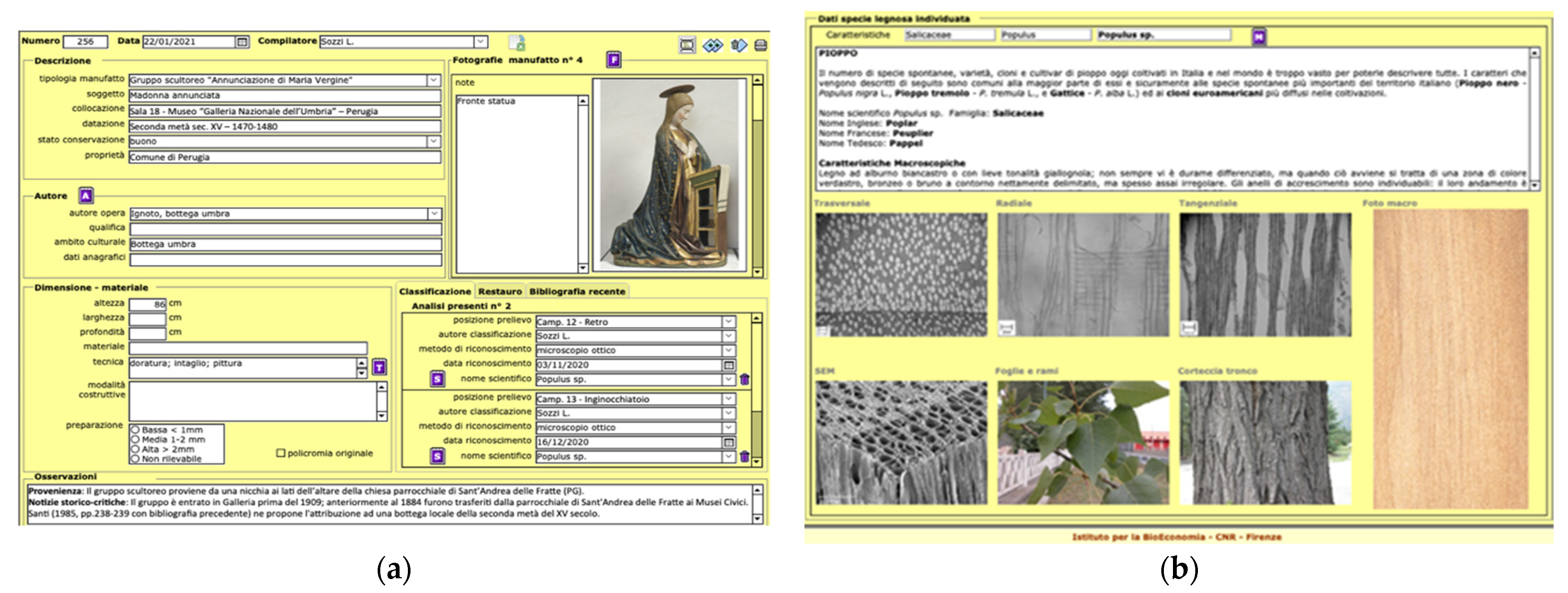This screenshot has width=1568, height=593.
Task: Open the stato conservazione dropdown
Action: click(434, 141)
